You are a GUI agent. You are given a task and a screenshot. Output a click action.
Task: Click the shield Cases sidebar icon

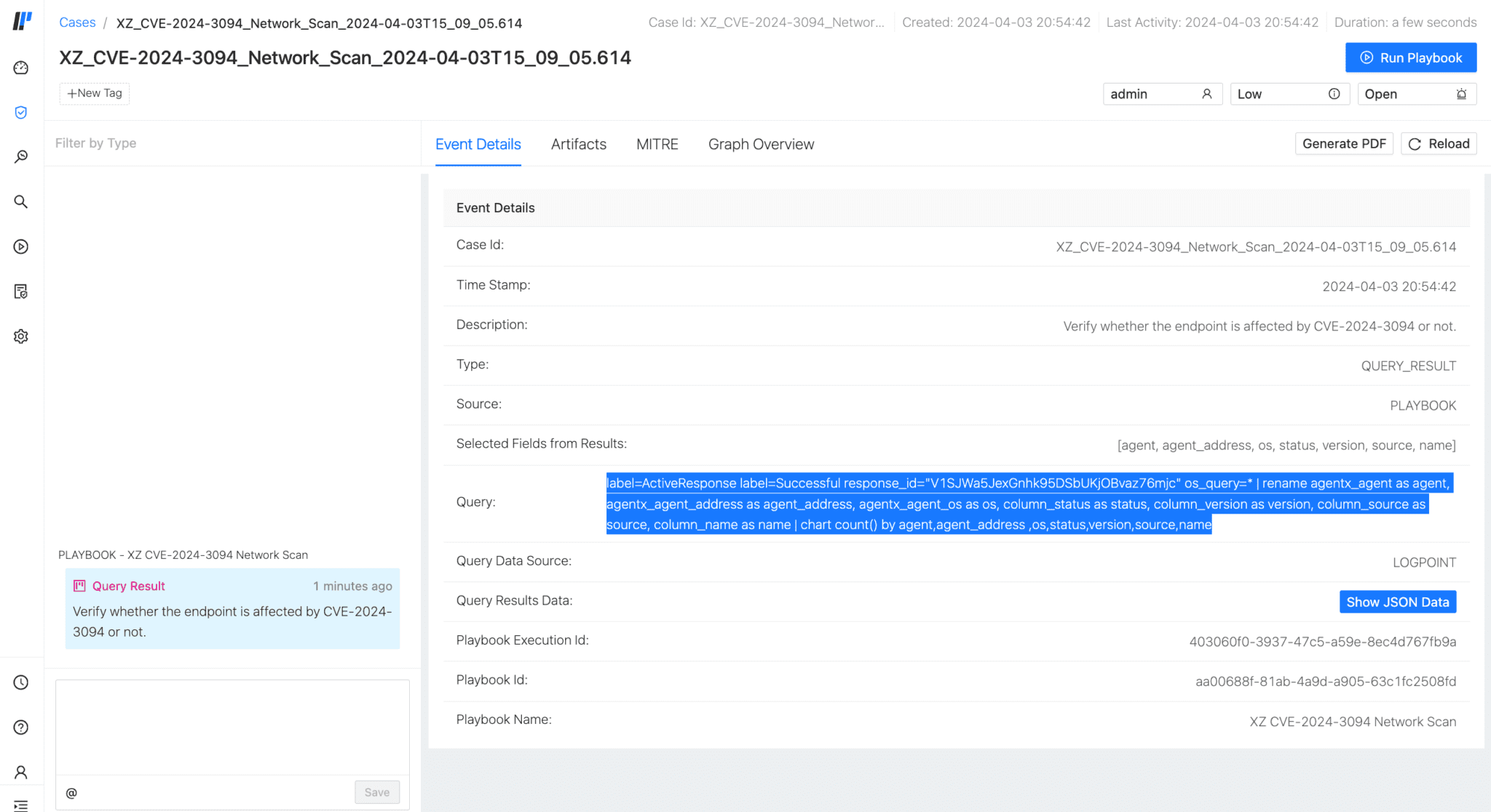21,113
